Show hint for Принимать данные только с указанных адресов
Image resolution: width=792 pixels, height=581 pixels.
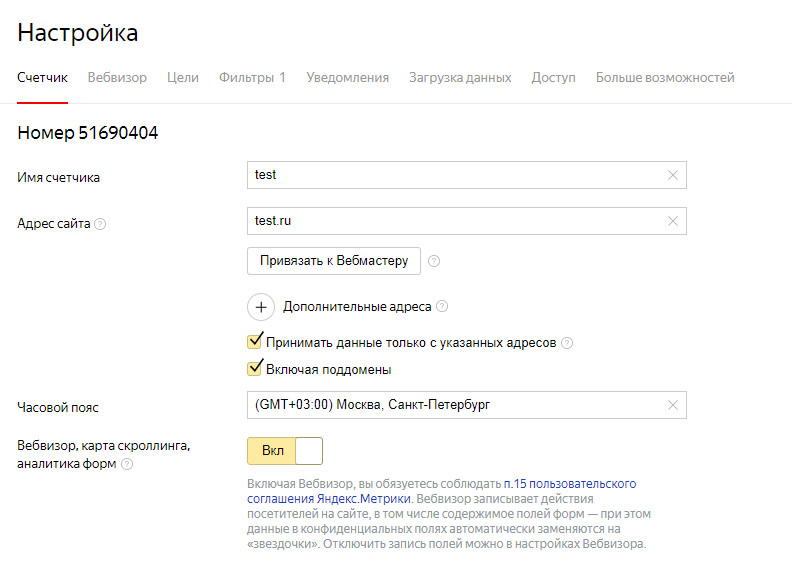(567, 343)
